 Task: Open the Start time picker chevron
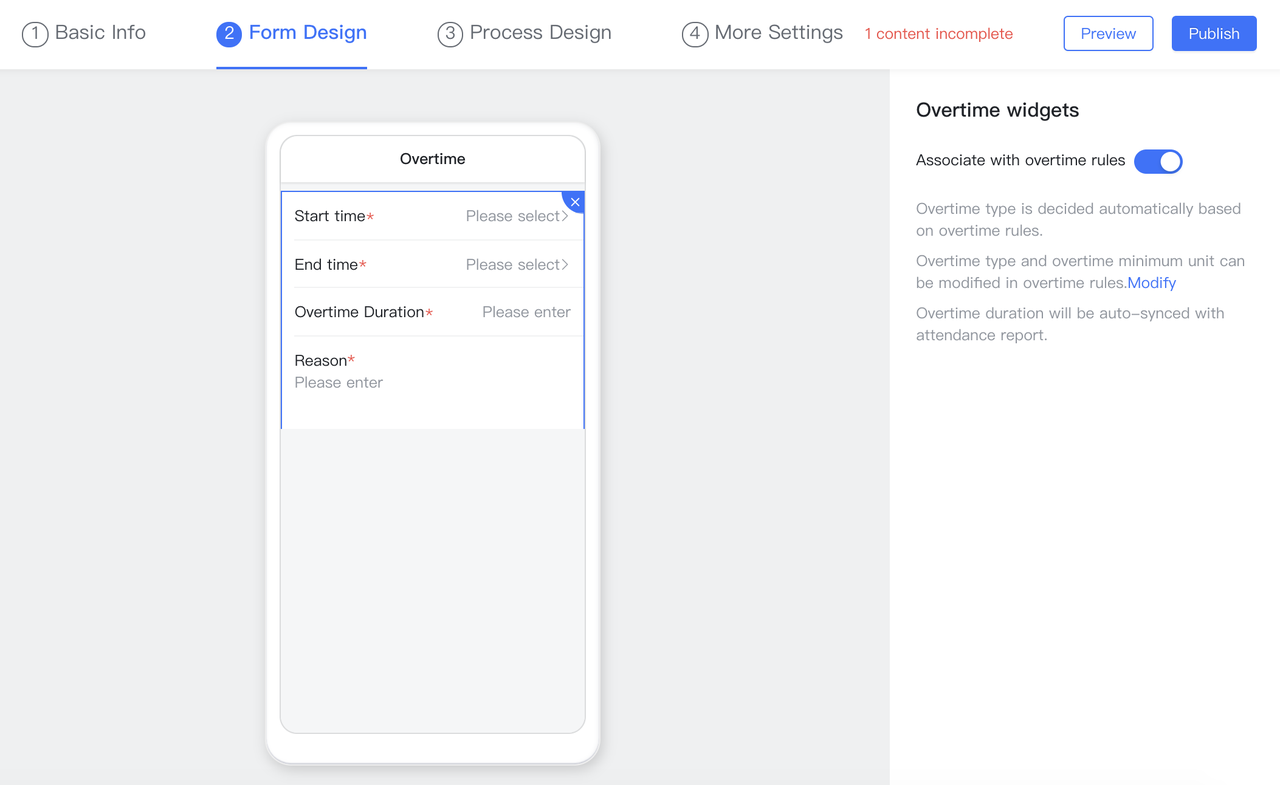click(565, 216)
